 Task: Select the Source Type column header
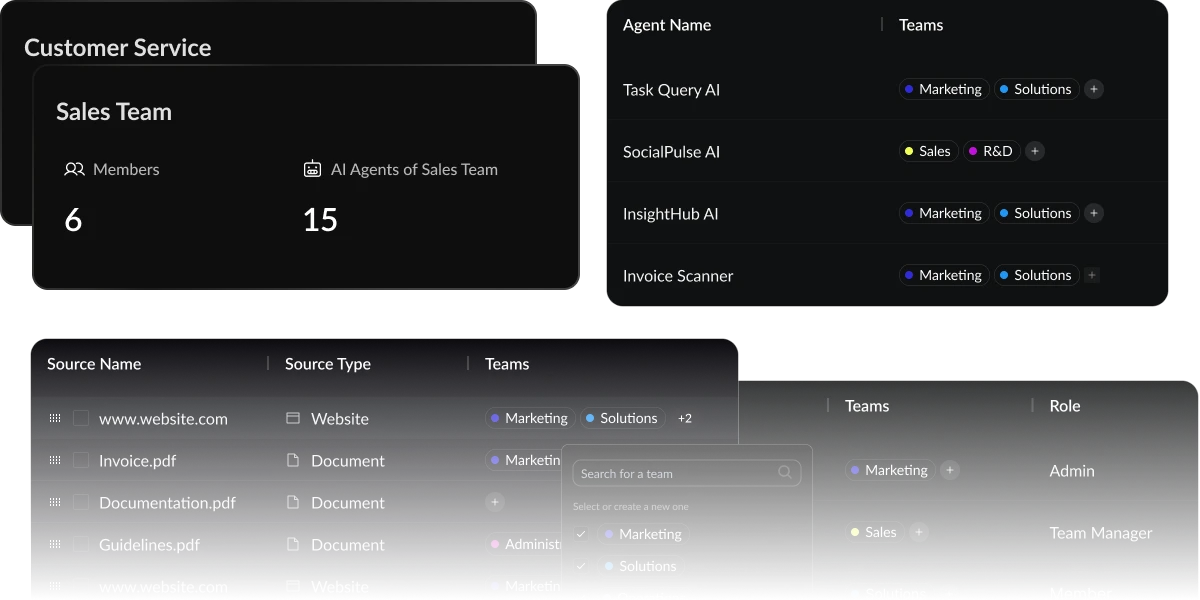327,364
